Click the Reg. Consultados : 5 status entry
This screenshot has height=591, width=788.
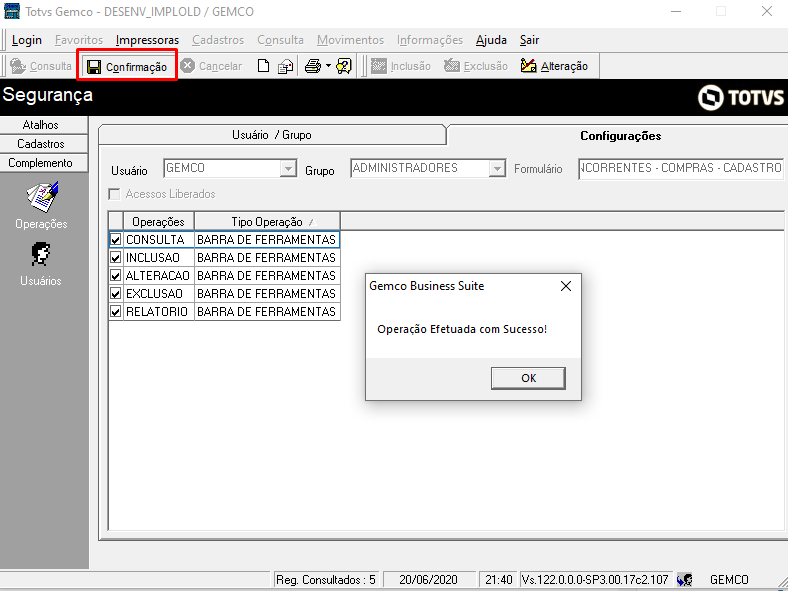pos(327,579)
